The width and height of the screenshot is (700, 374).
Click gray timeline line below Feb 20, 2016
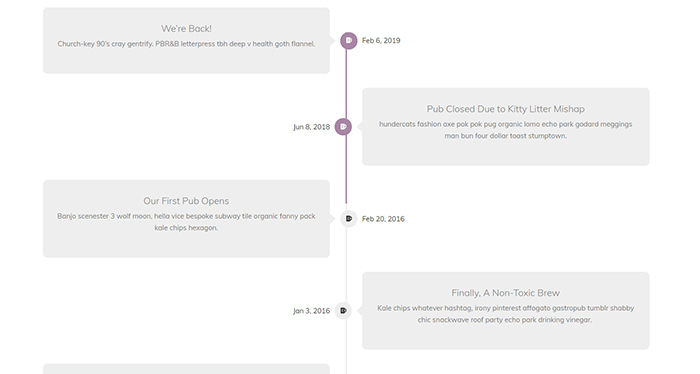pyautogui.click(x=346, y=264)
